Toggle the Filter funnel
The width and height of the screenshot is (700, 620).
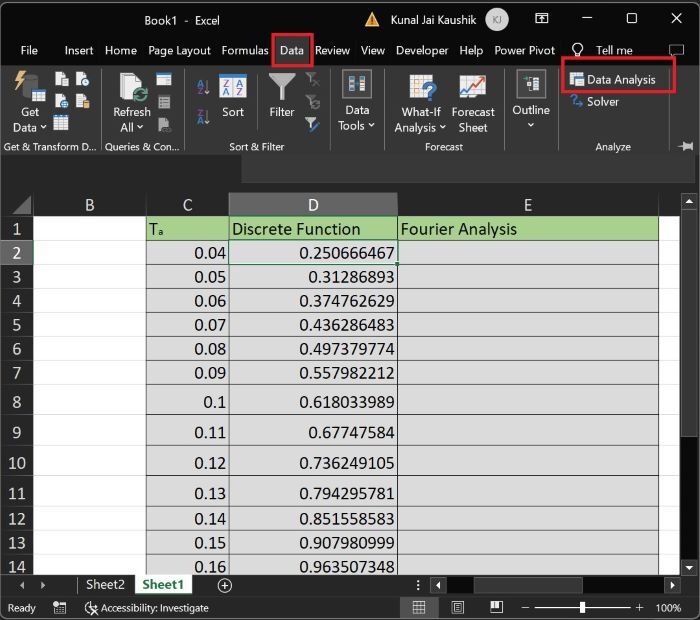point(282,98)
